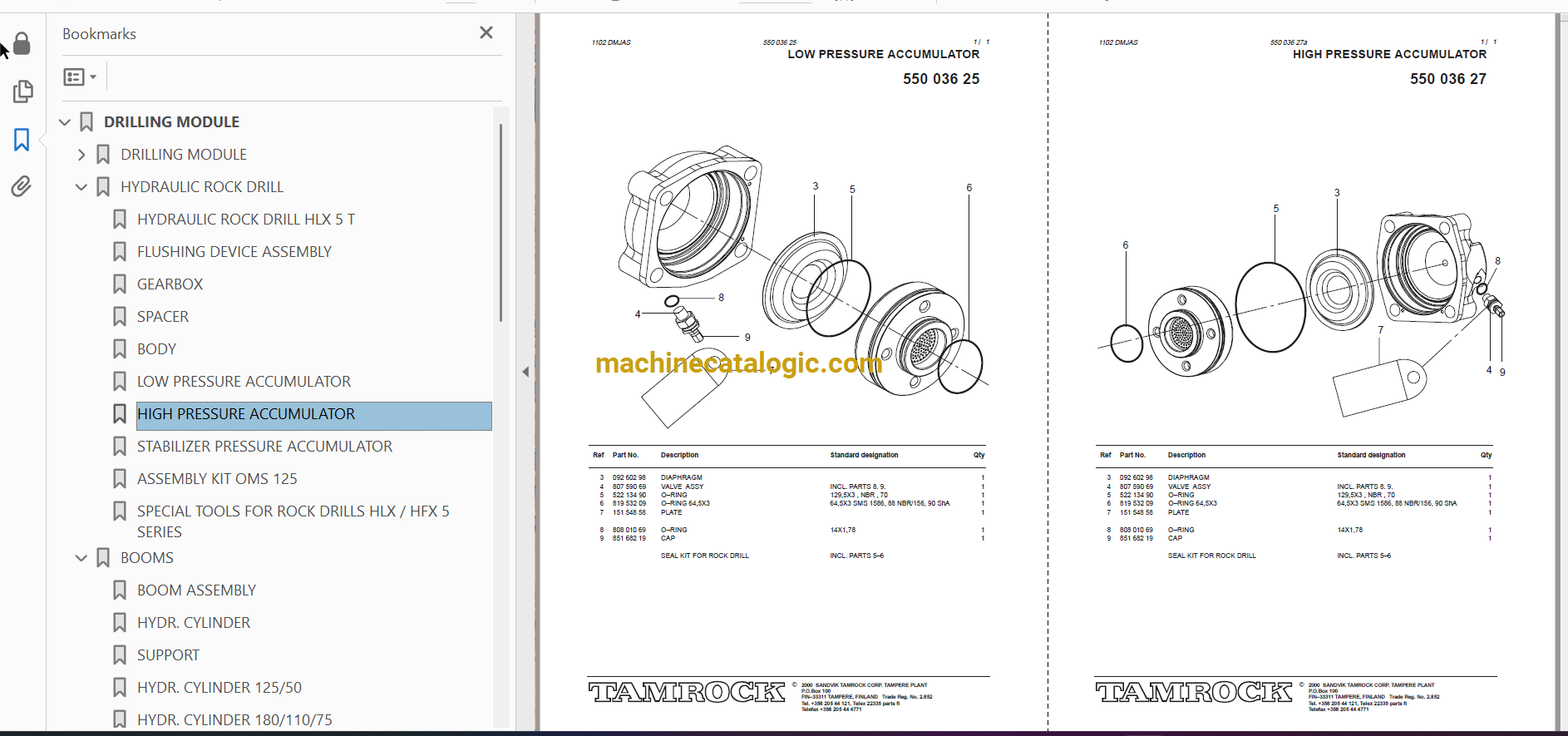Expand the nested DRILLING MODULE bookmark
Viewport: 1568px width, 736px height.
coord(81,155)
